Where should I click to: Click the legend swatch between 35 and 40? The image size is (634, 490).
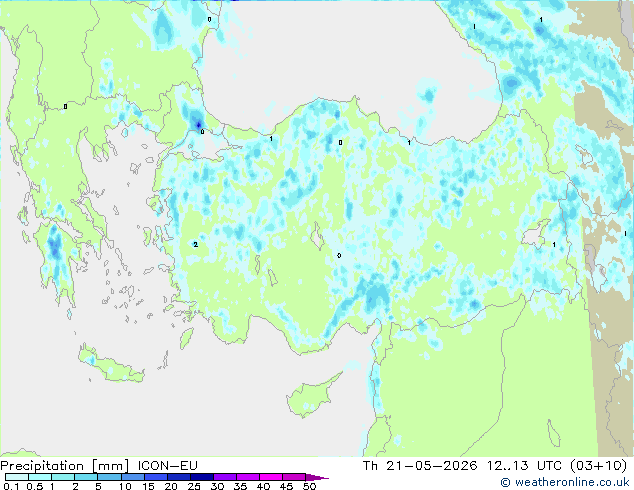tap(247, 477)
